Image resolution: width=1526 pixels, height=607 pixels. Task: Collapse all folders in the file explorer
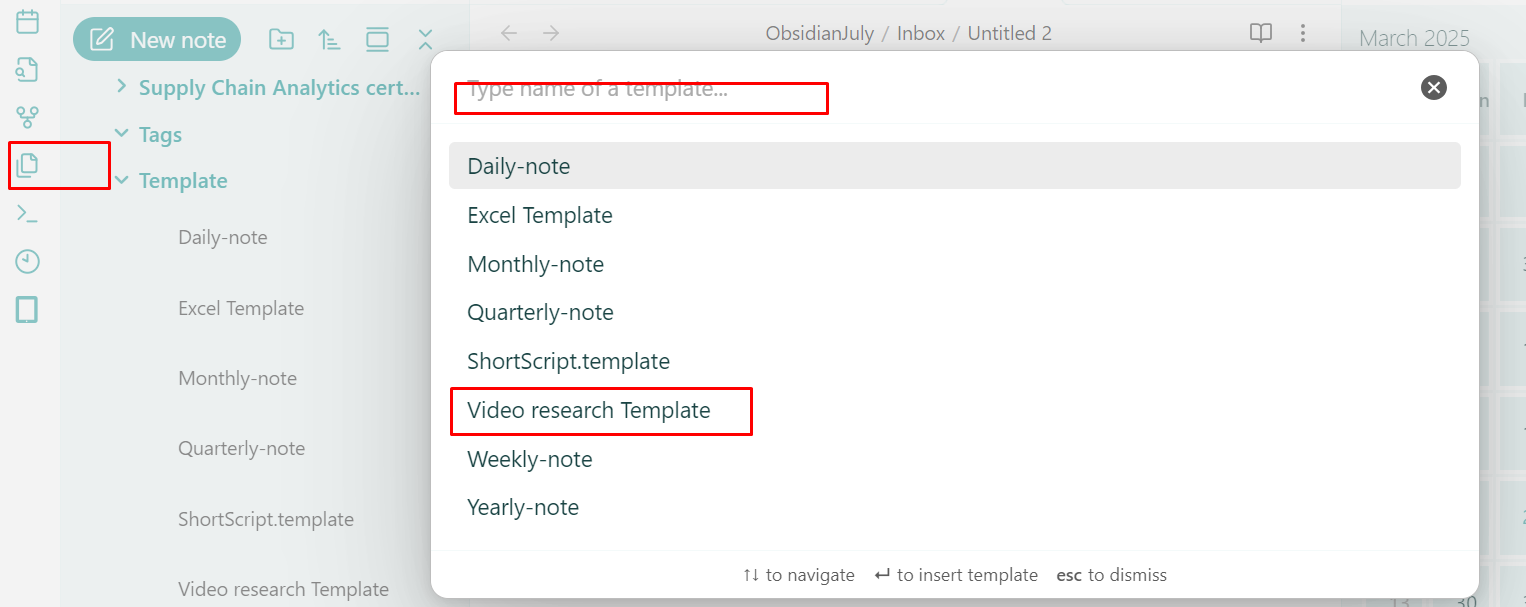425,40
